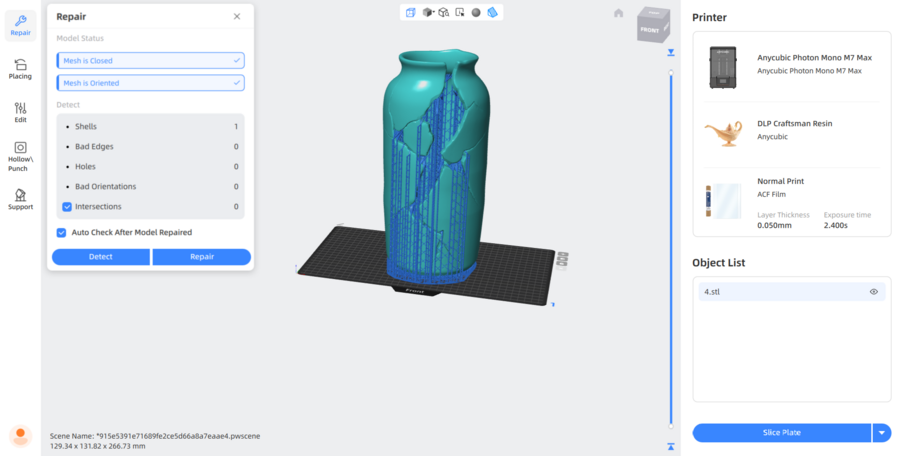Click the Exposure time 2.400s value
The width and height of the screenshot is (900, 456).
click(836, 225)
